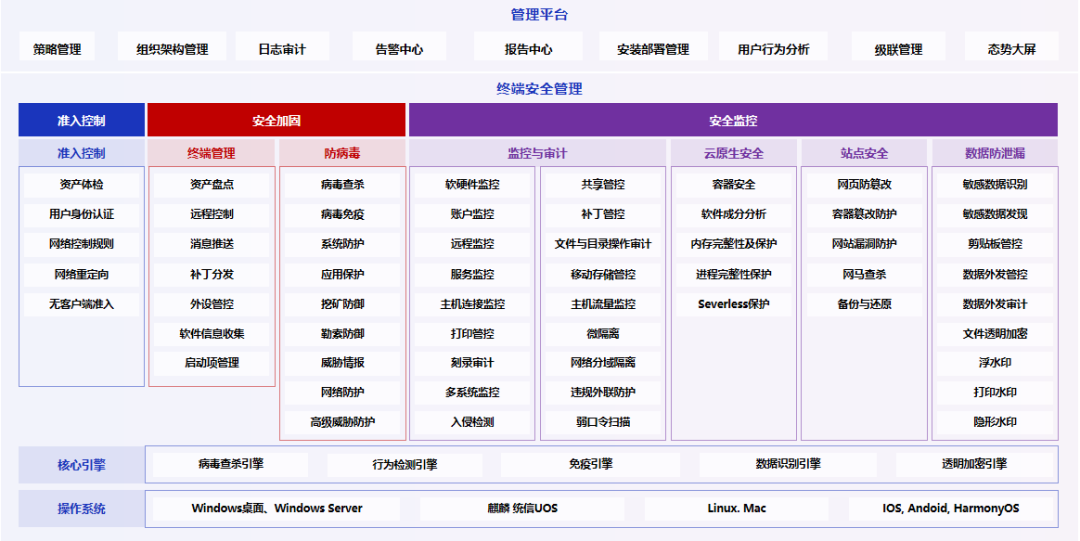Click 网页防篡改 under 站点安全

[x=864, y=185]
